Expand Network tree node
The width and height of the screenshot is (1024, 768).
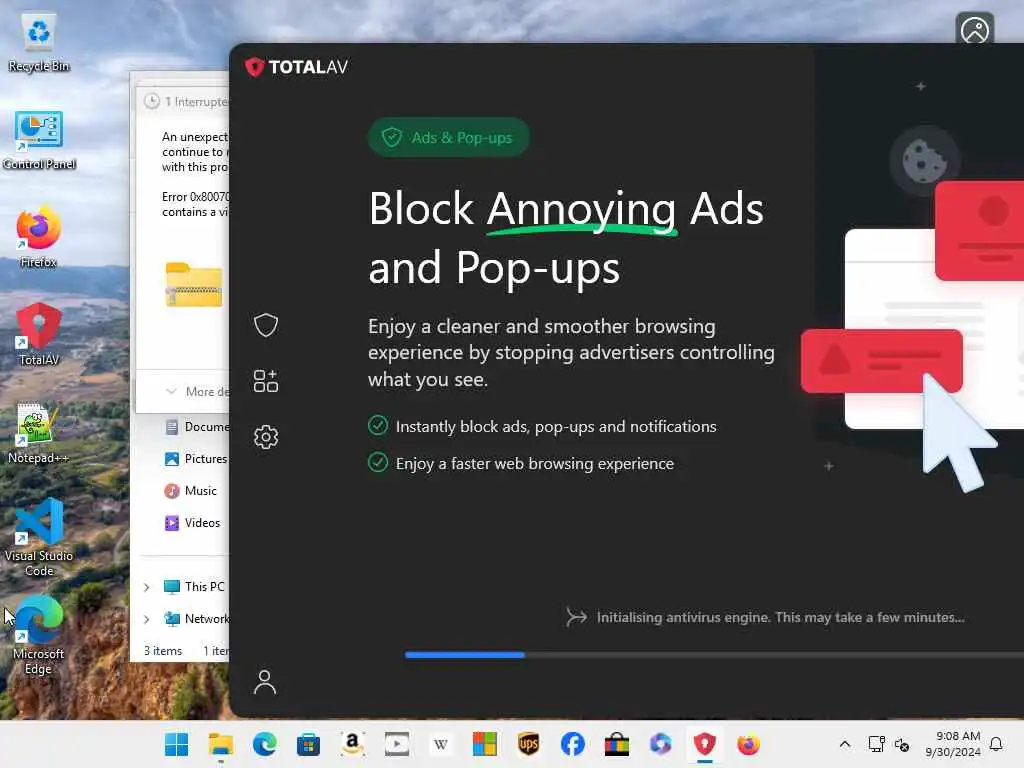tap(147, 619)
